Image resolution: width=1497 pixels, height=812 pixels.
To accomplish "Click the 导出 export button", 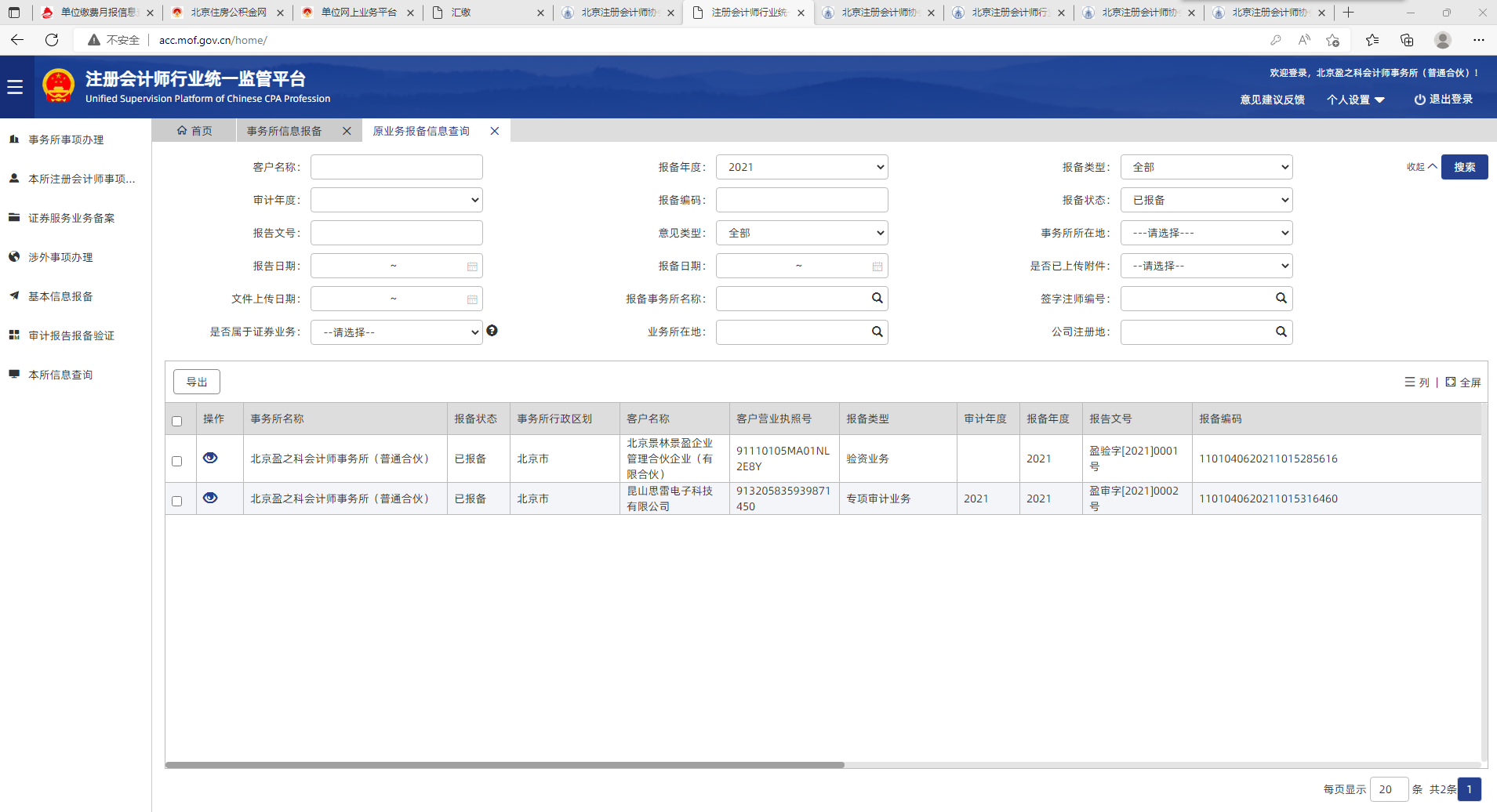I will 197,382.
